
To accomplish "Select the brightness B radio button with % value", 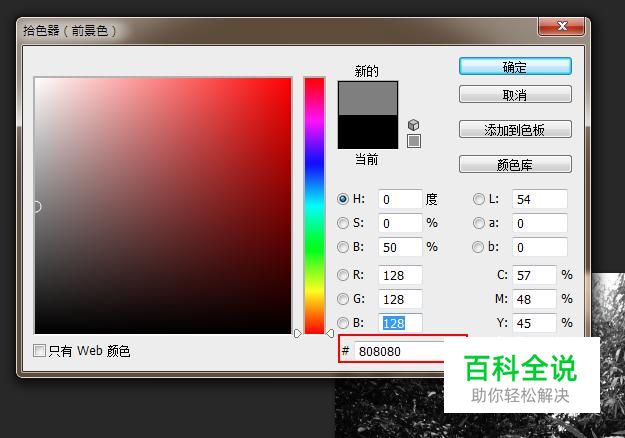I will pyautogui.click(x=343, y=247).
